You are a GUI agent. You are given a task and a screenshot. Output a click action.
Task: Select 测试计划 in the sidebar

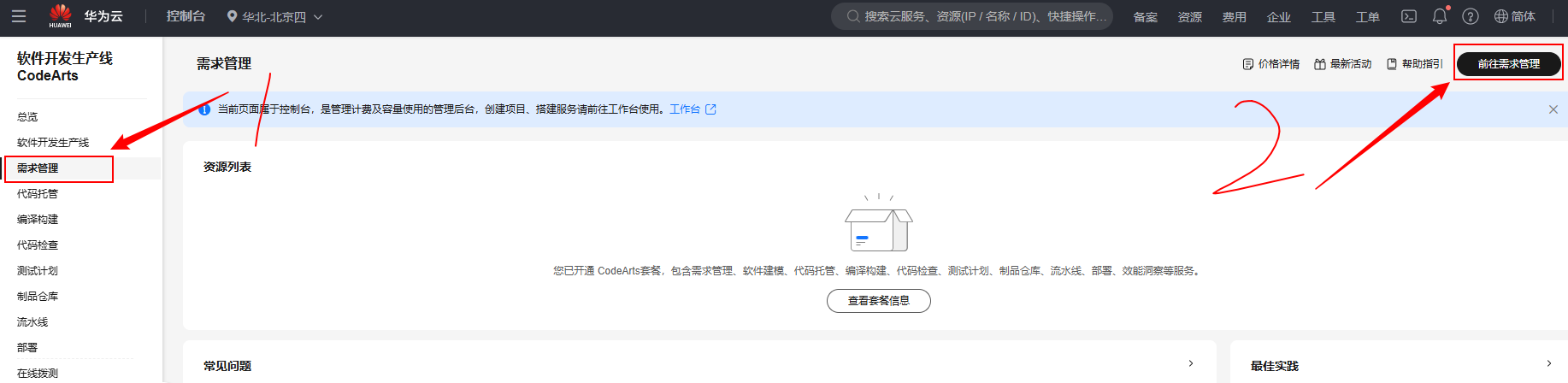[38, 271]
